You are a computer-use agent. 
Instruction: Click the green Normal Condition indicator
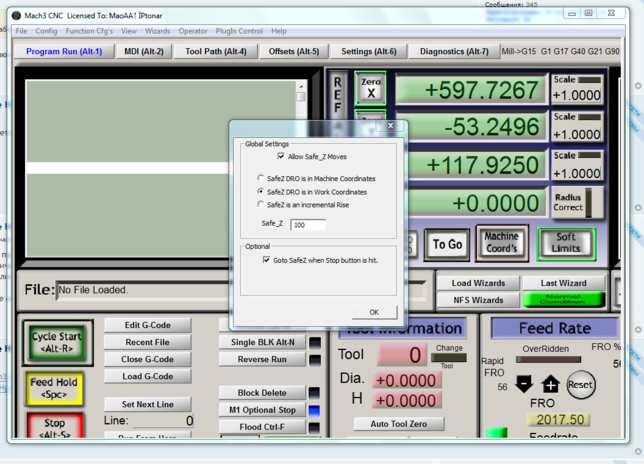(563, 299)
